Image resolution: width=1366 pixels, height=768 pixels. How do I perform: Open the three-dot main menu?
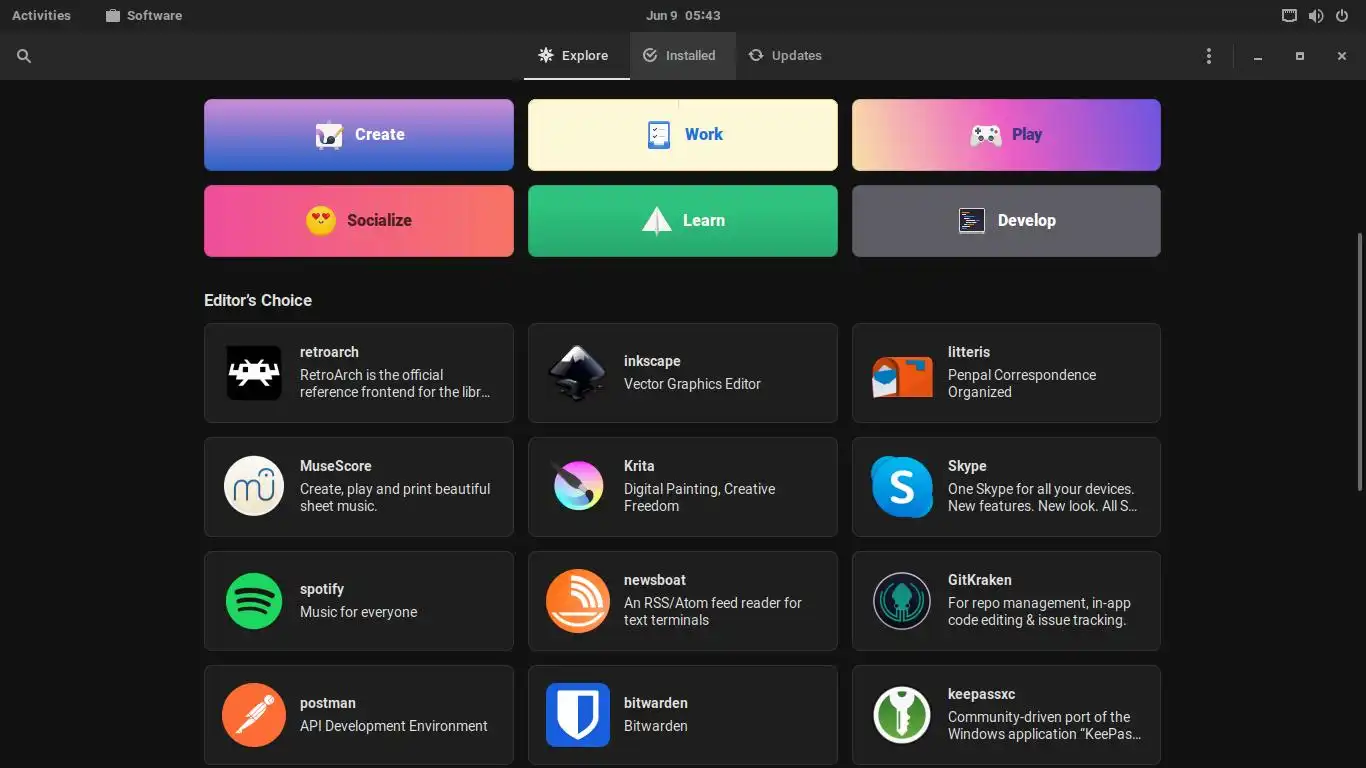tap(1209, 56)
